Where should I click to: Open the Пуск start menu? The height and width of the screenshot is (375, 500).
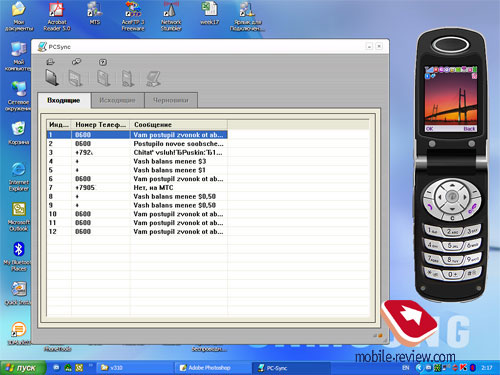[23, 368]
